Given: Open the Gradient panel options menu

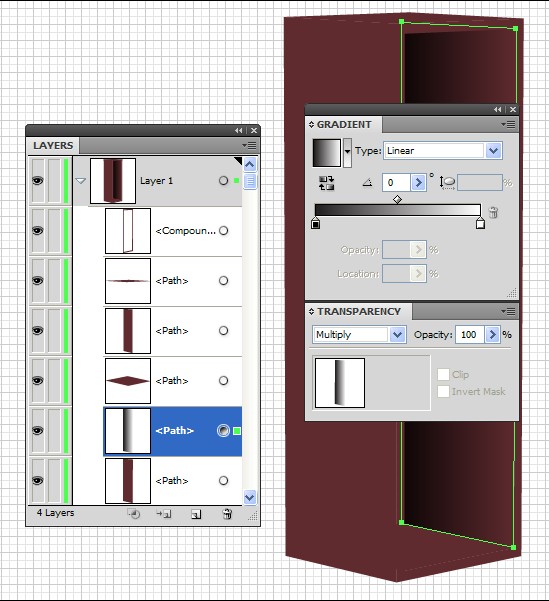Looking at the screenshot, I should point(508,124).
